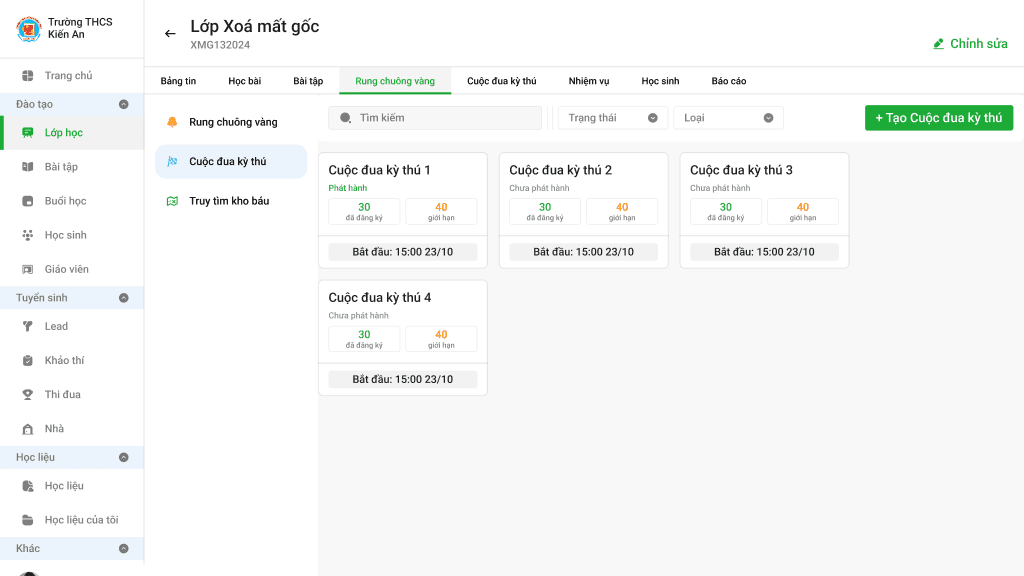This screenshot has height=576, width=1024.
Task: Click the Khảo thí clipboard icon
Action: (x=27, y=360)
